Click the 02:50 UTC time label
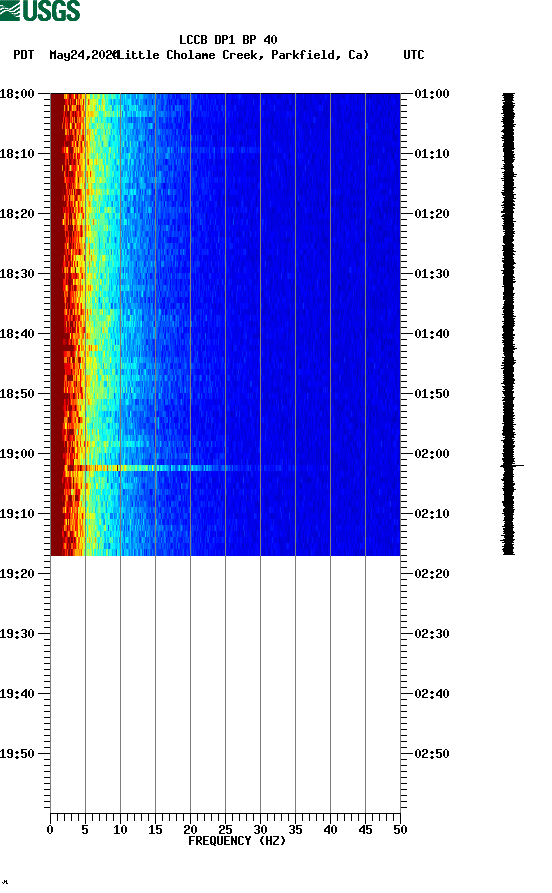Viewport: 552px width, 893px height. click(432, 753)
